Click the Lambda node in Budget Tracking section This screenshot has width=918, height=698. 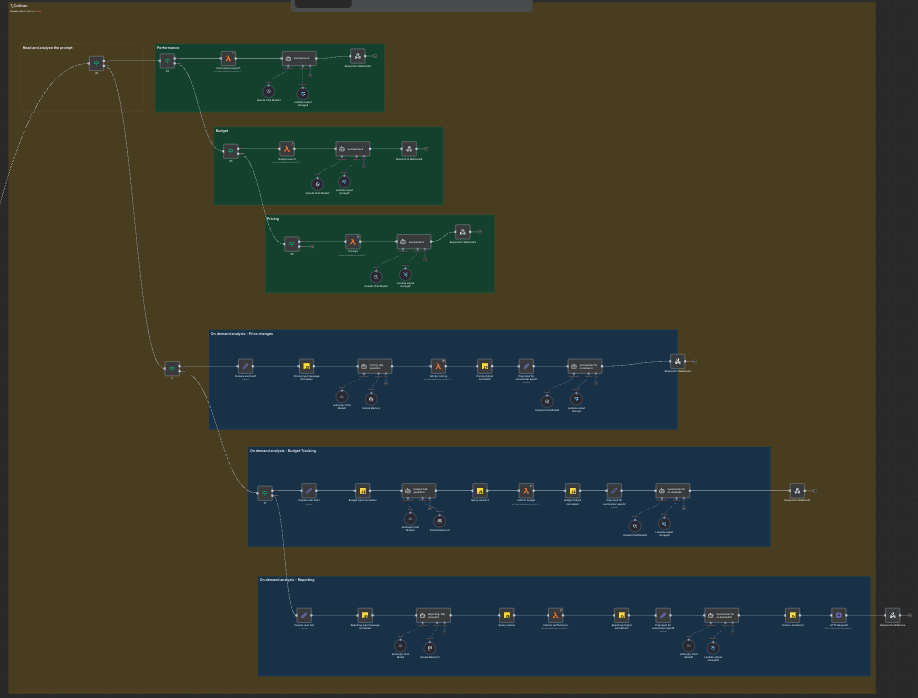(526, 490)
